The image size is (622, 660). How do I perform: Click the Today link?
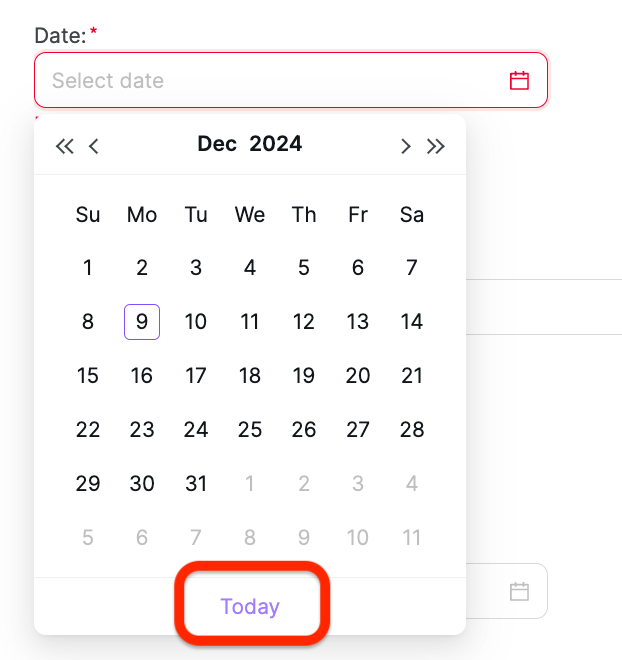point(250,607)
